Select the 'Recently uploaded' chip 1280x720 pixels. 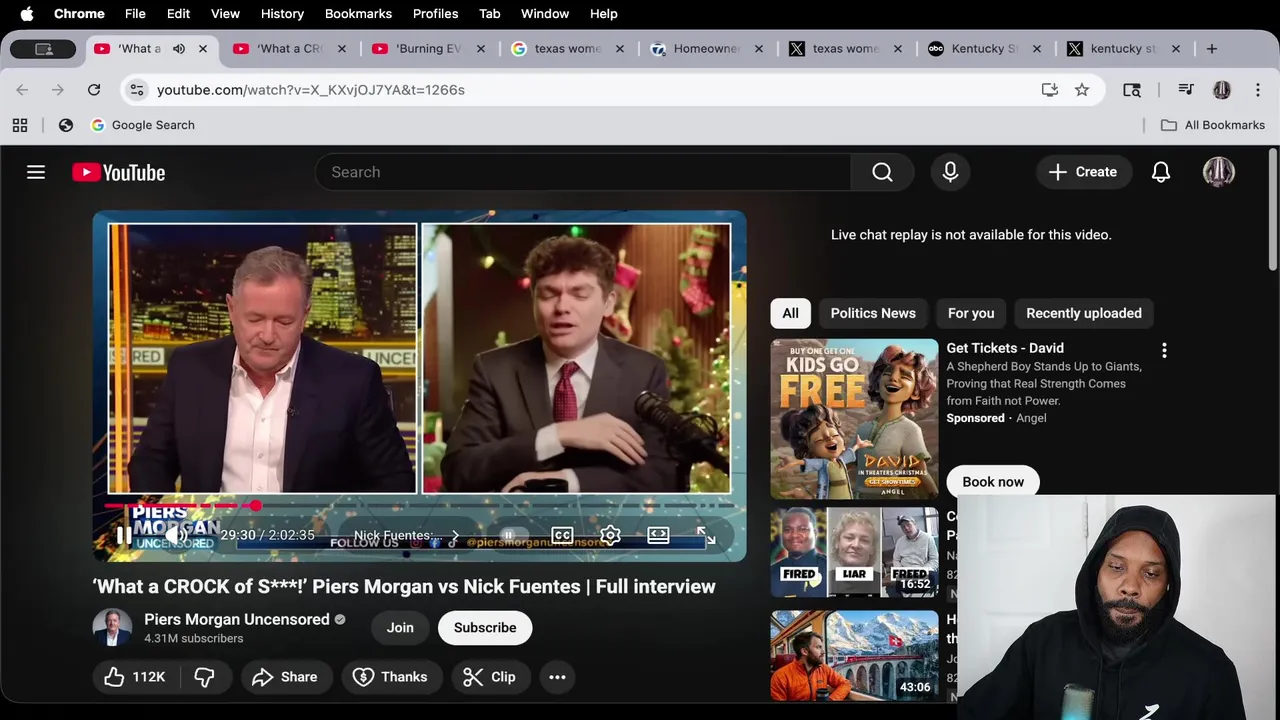(1084, 313)
